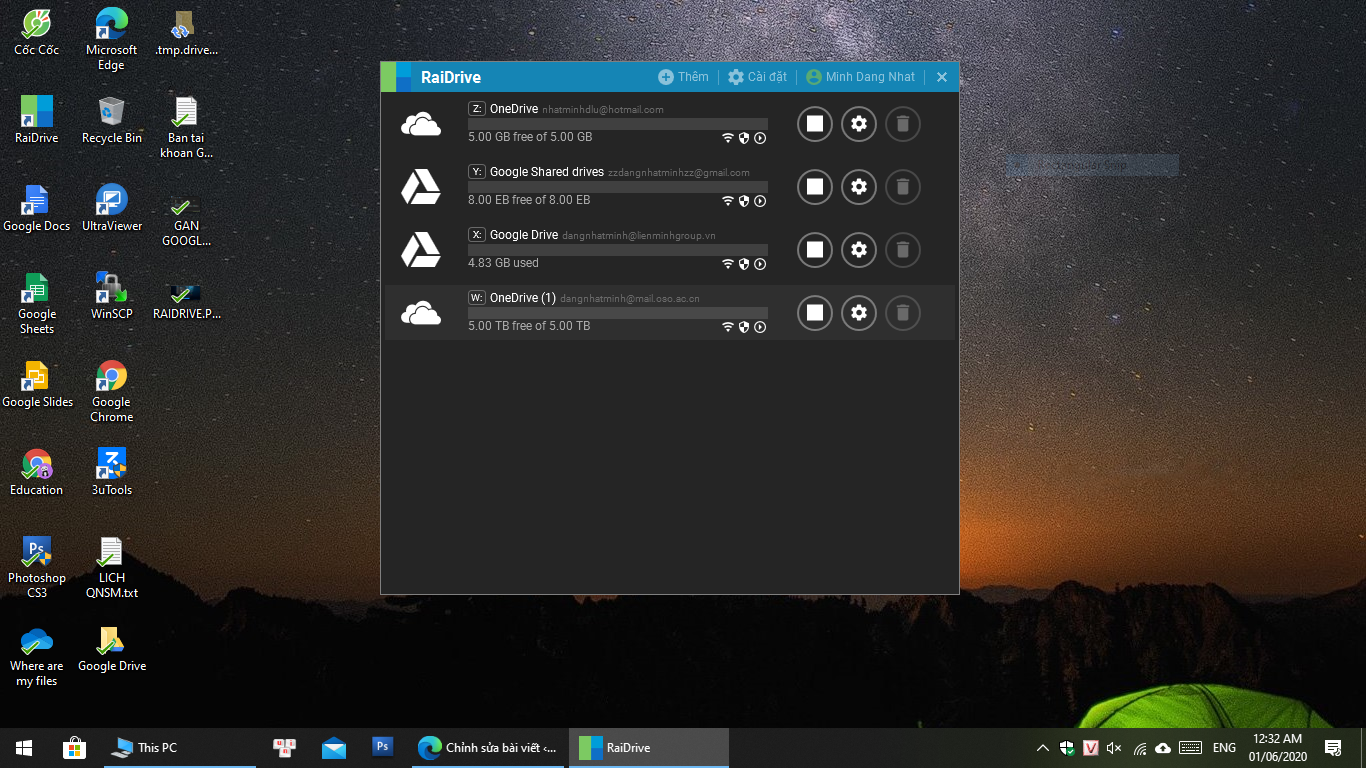Open Cài đặt settings in RaiDrive
The height and width of the screenshot is (768, 1366).
(757, 77)
